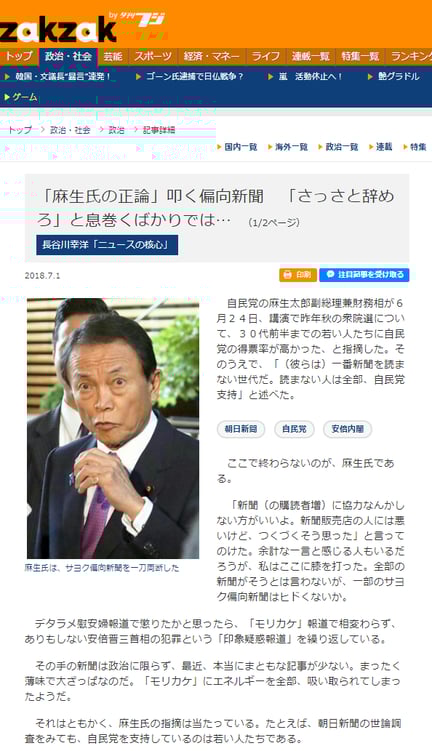Screen dimensions: 432x751
Task: Switch to the 芸能 tab
Action: tap(113, 56)
